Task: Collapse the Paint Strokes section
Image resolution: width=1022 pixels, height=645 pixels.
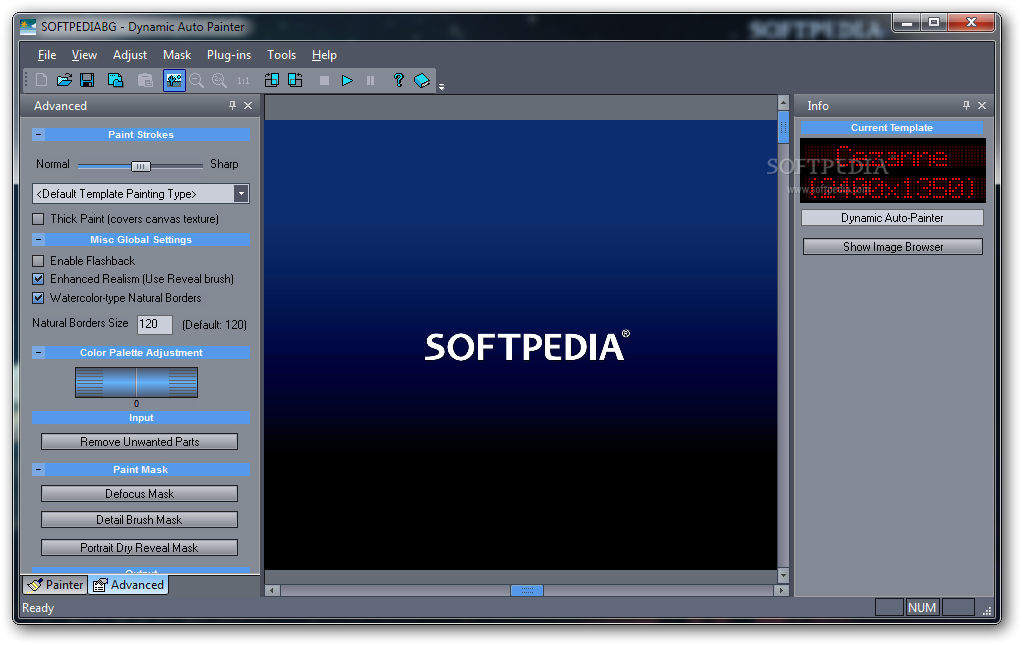Action: 38,135
